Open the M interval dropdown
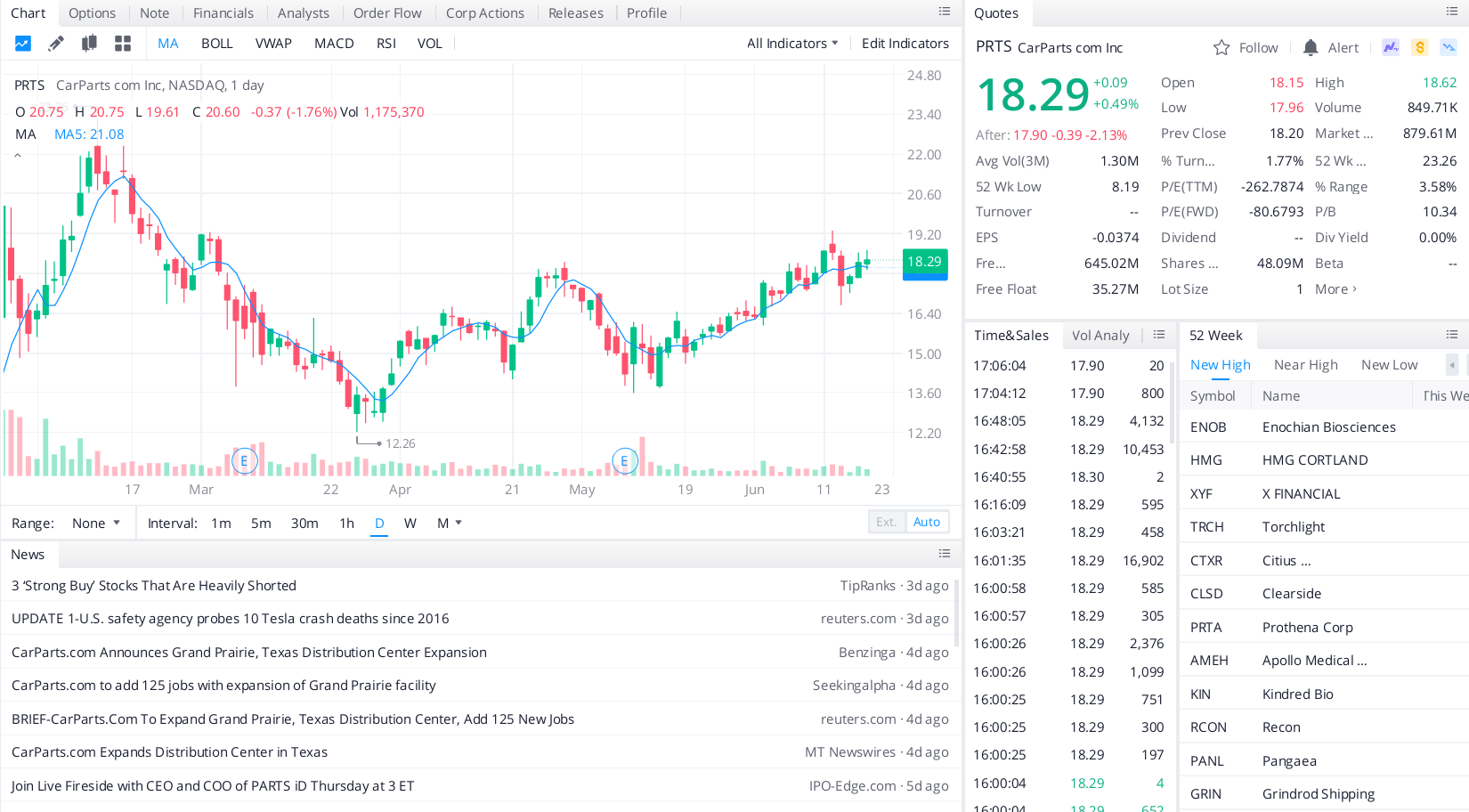The height and width of the screenshot is (812, 1469). tap(450, 524)
